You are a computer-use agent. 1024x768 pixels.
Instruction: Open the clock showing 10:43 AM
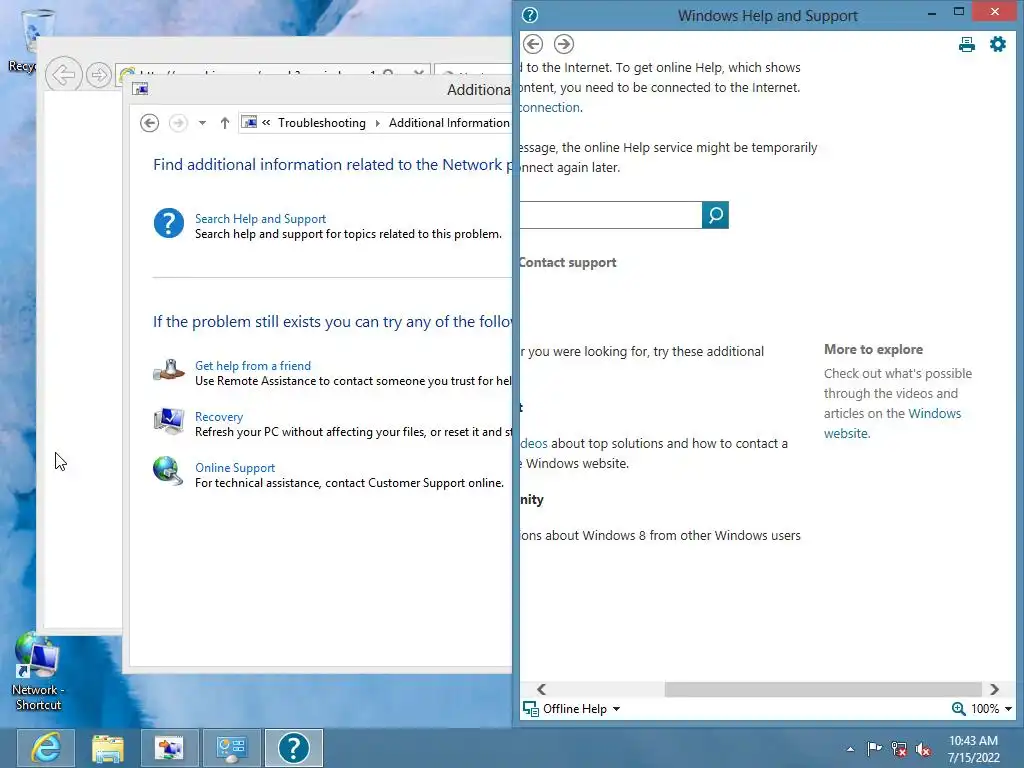(974, 749)
